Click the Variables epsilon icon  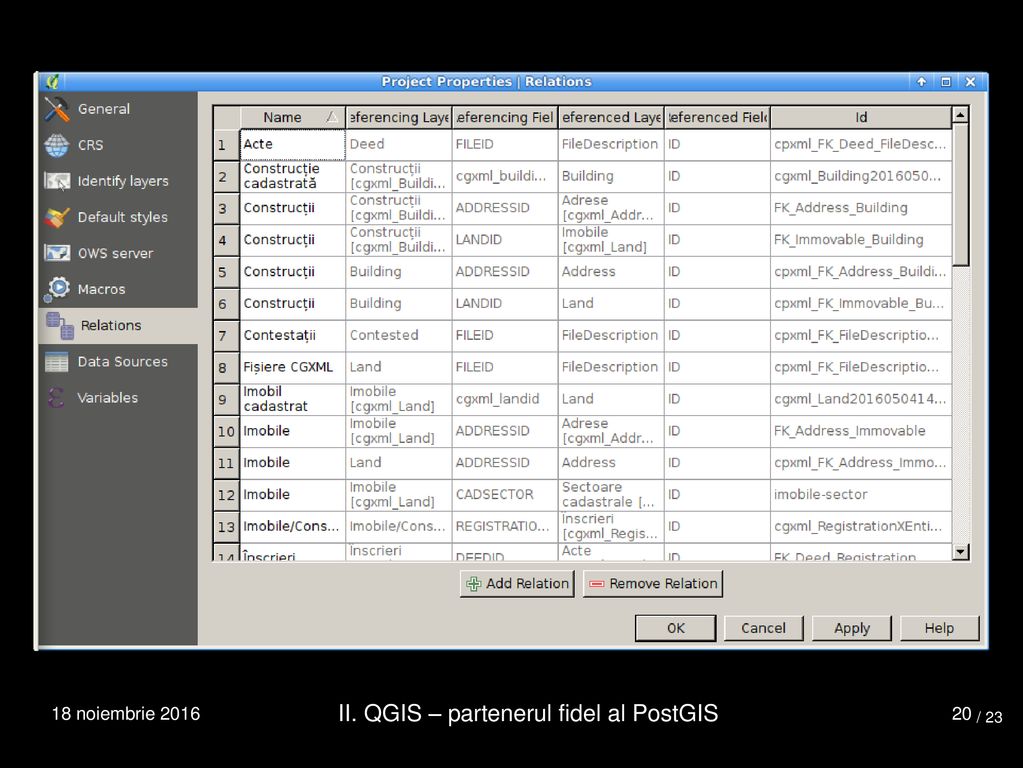(56, 397)
